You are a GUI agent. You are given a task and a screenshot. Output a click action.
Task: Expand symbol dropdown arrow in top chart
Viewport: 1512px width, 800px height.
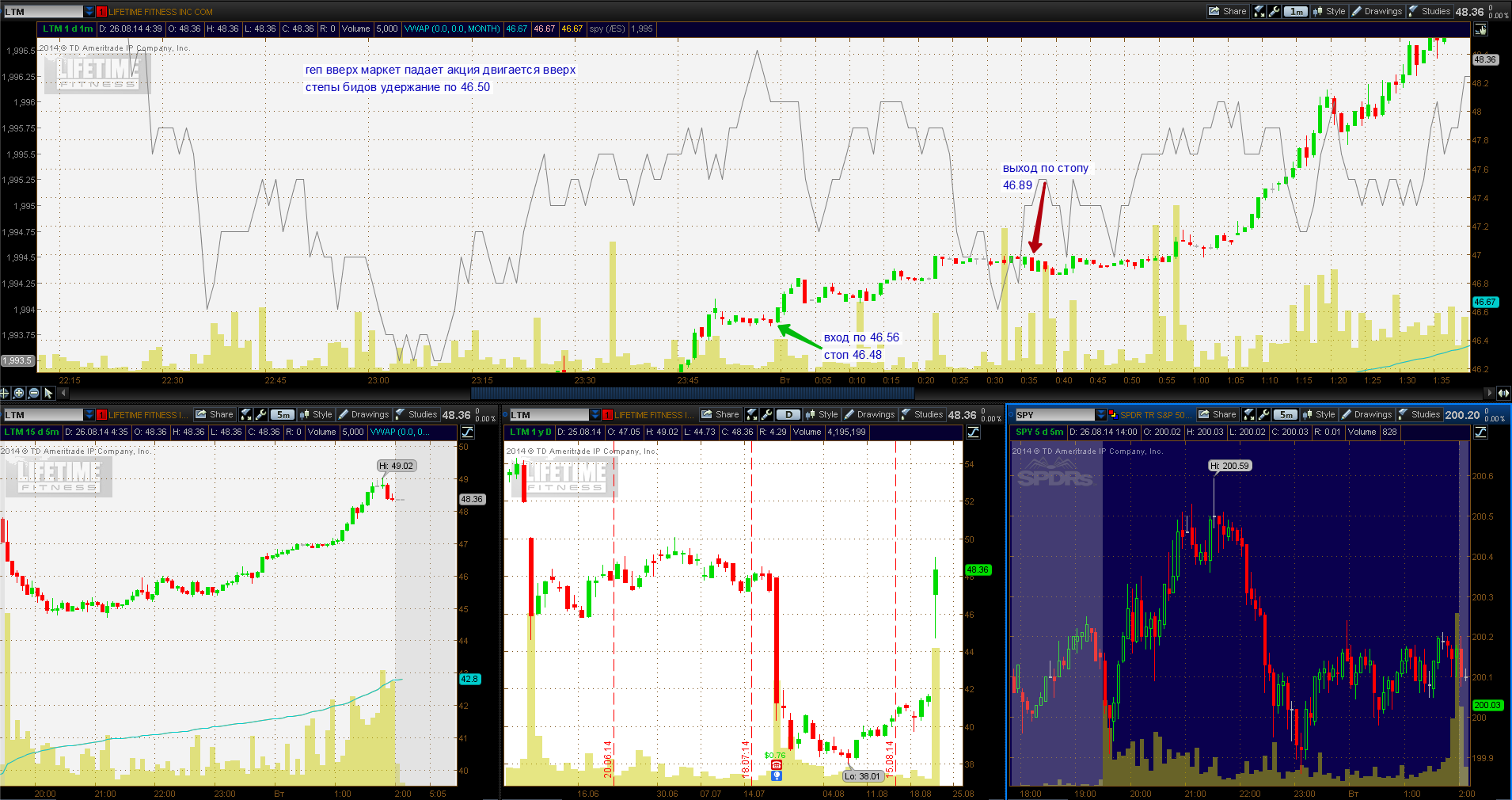coord(89,11)
